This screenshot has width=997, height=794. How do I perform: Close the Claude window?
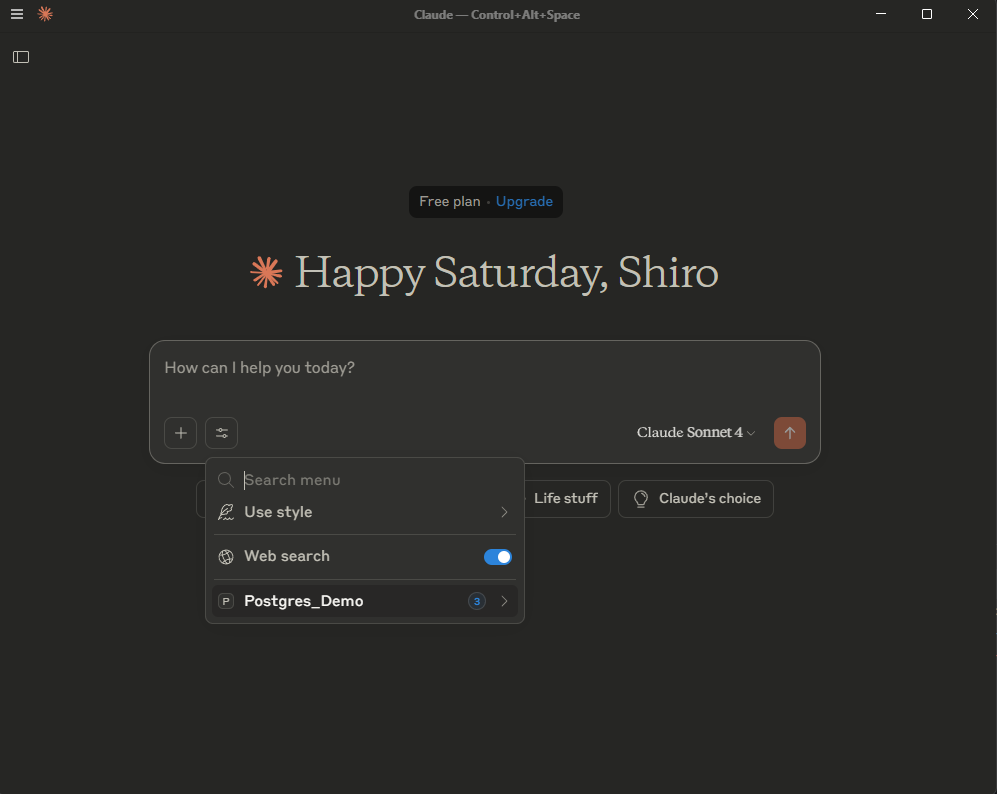[973, 14]
